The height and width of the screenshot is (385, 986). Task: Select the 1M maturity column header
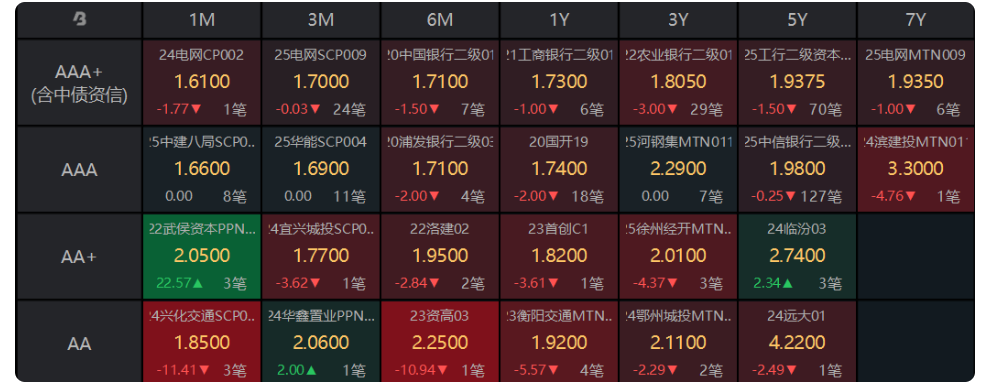202,20
